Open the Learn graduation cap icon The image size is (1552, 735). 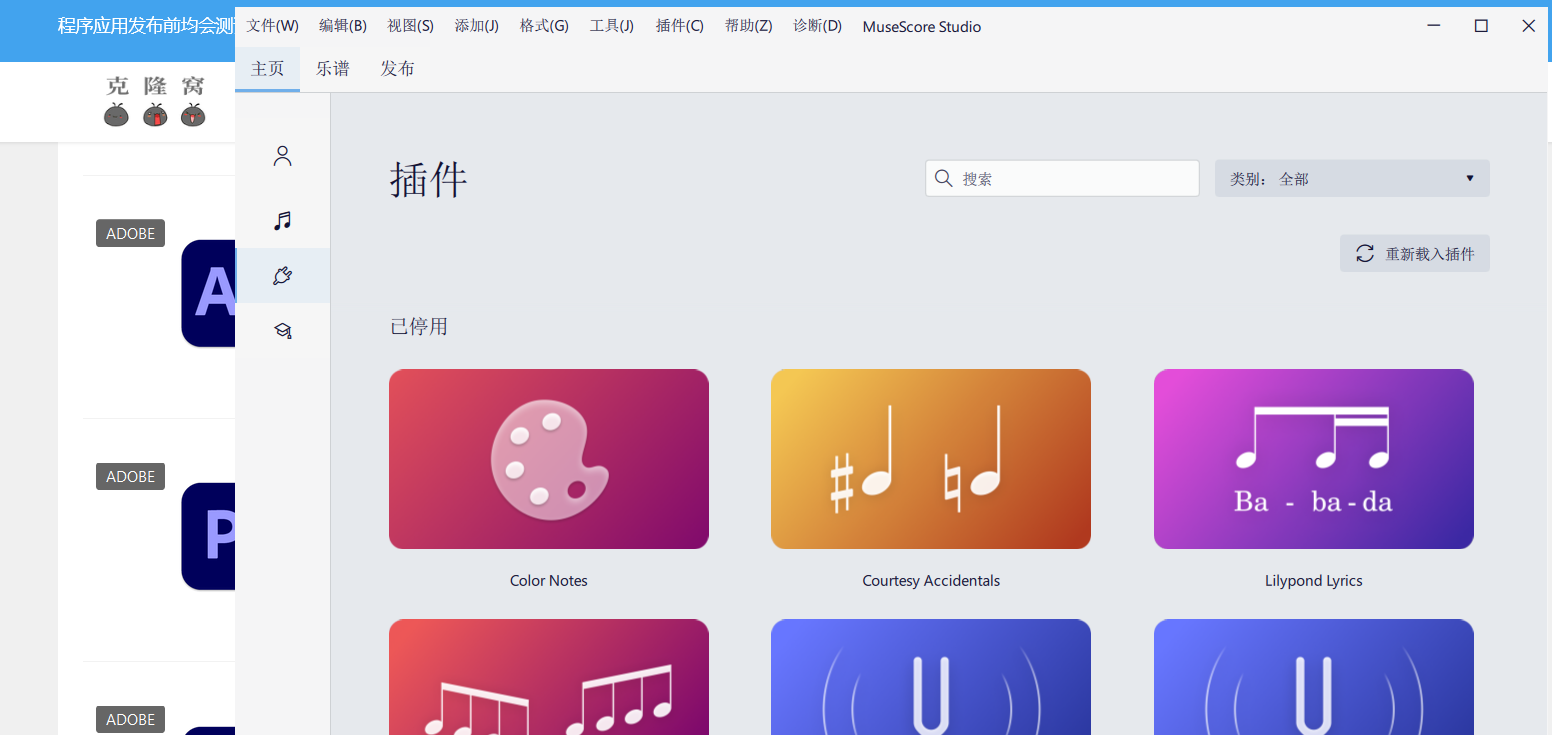click(x=282, y=331)
